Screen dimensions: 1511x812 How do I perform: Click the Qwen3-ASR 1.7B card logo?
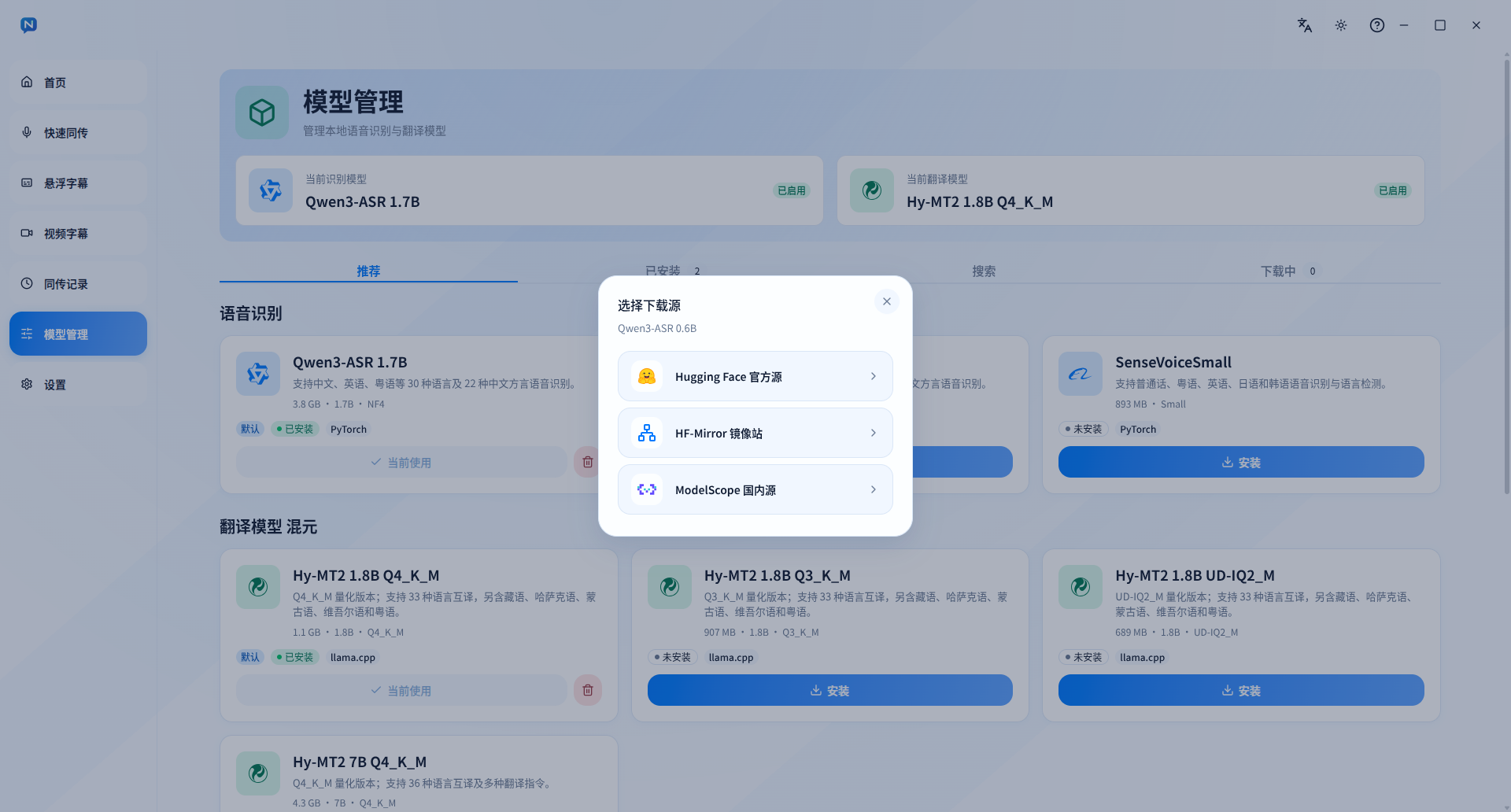(x=258, y=374)
